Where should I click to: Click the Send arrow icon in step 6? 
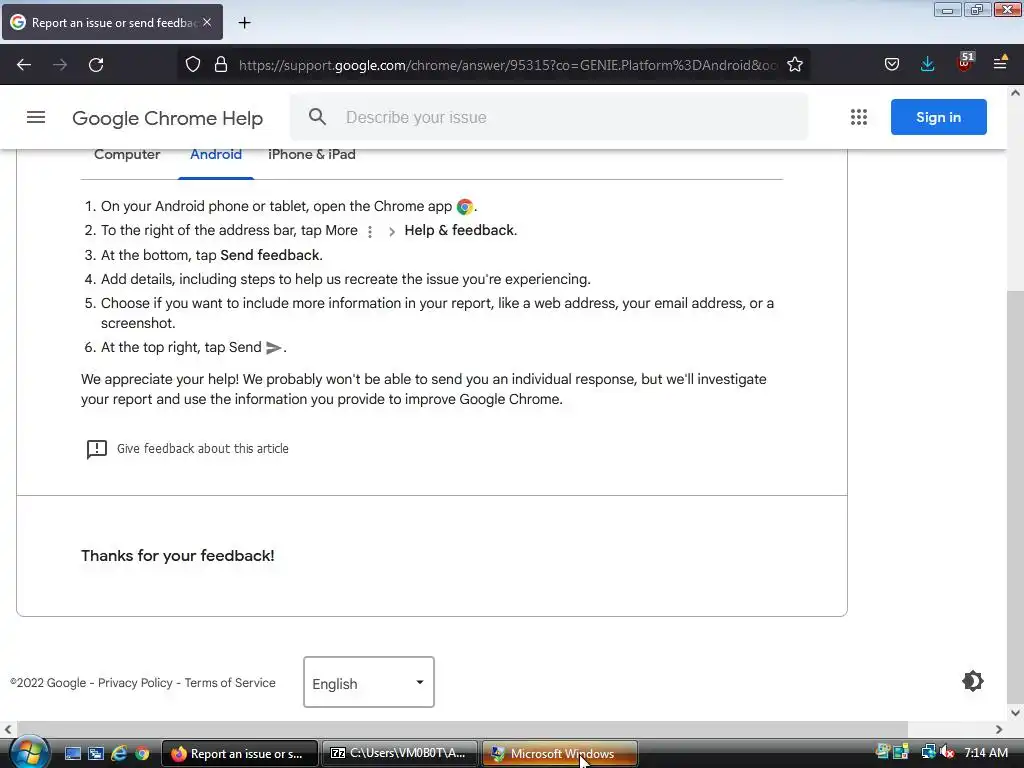click(x=274, y=348)
